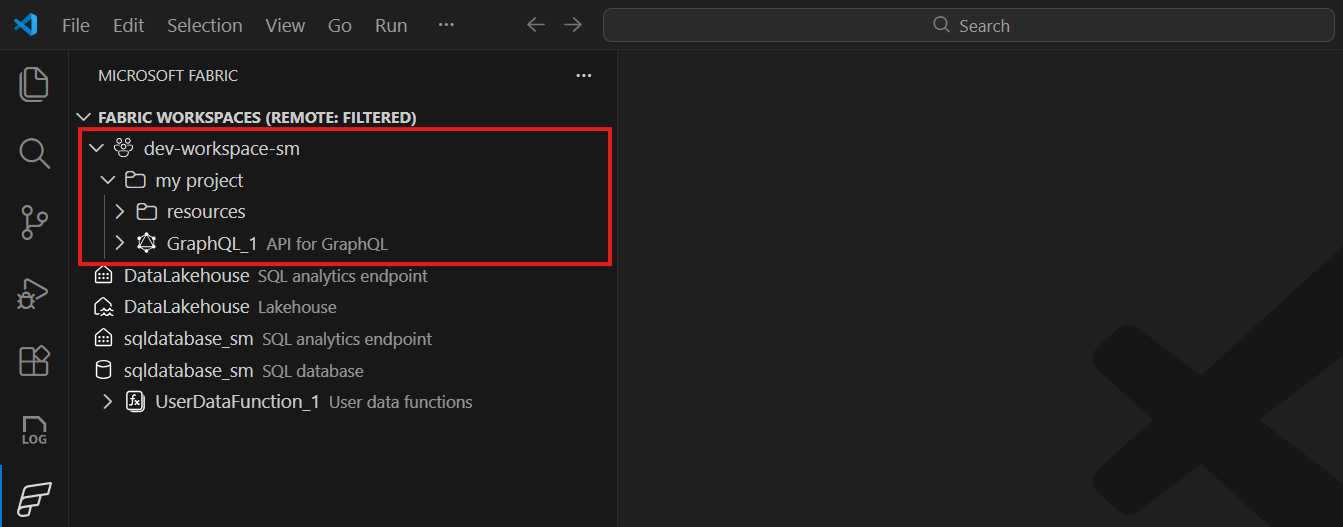
Task: Select the sqldatabase_sm SQL database label
Action: click(244, 371)
